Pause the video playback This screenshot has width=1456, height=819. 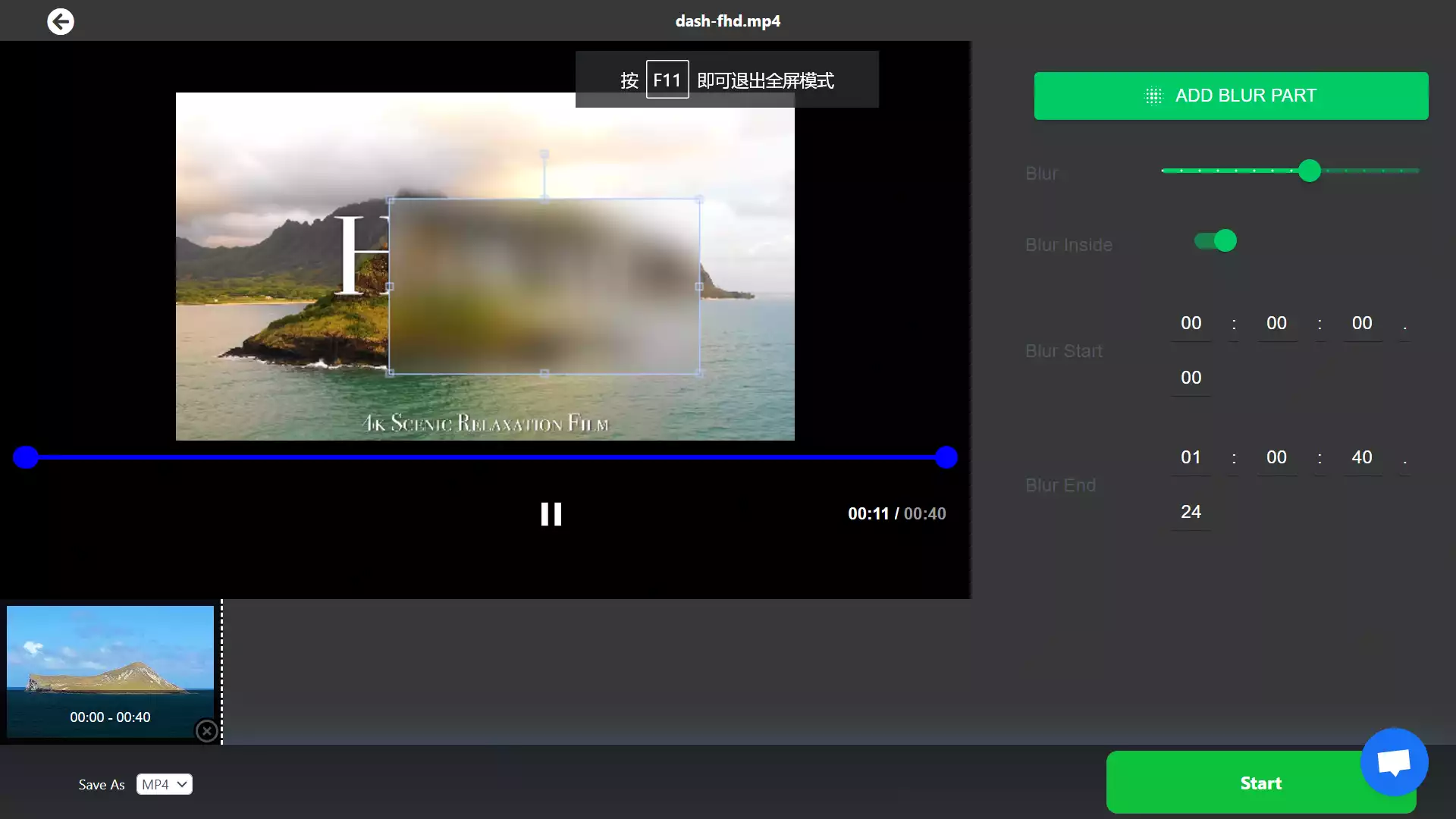point(551,513)
